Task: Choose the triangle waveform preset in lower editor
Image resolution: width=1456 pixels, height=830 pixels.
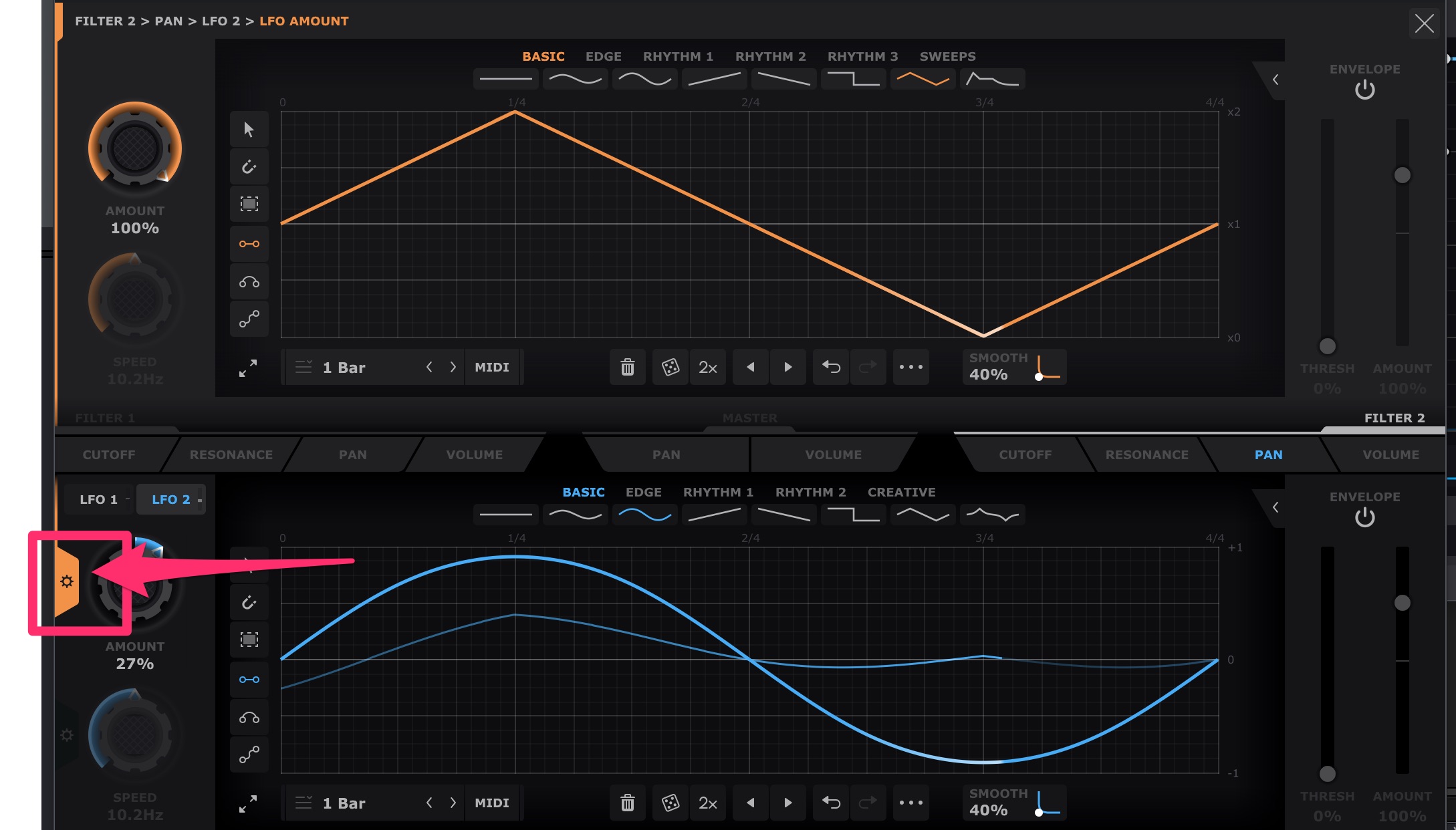Action: 923,515
